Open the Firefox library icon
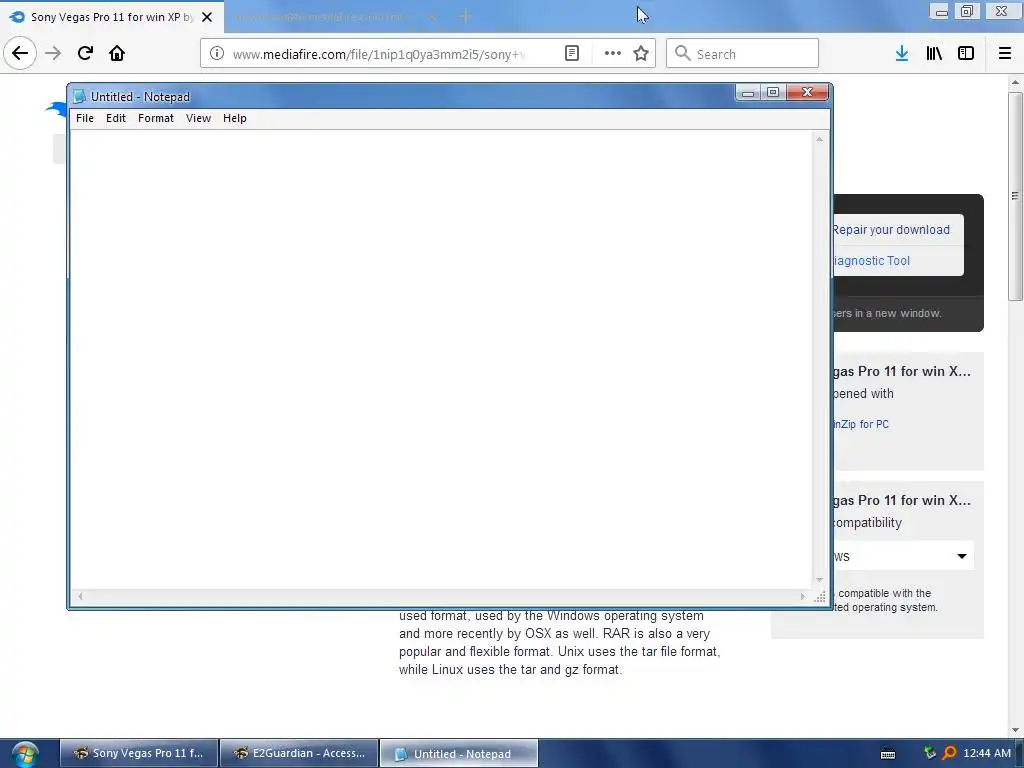This screenshot has height=768, width=1024. coord(934,54)
